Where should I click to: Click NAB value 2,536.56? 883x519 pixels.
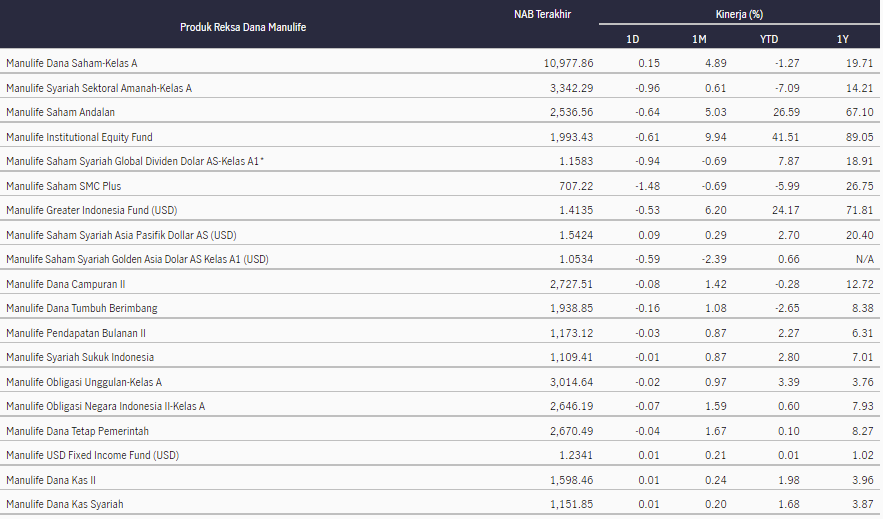572,112
